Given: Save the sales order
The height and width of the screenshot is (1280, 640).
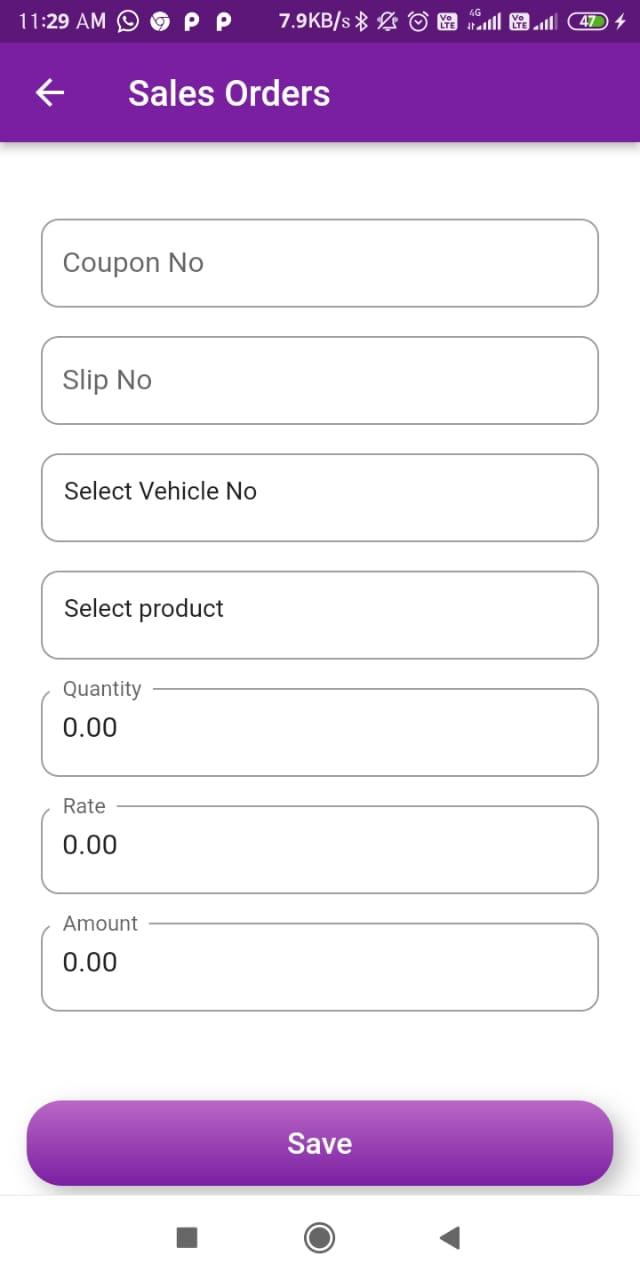Looking at the screenshot, I should tap(320, 1143).
